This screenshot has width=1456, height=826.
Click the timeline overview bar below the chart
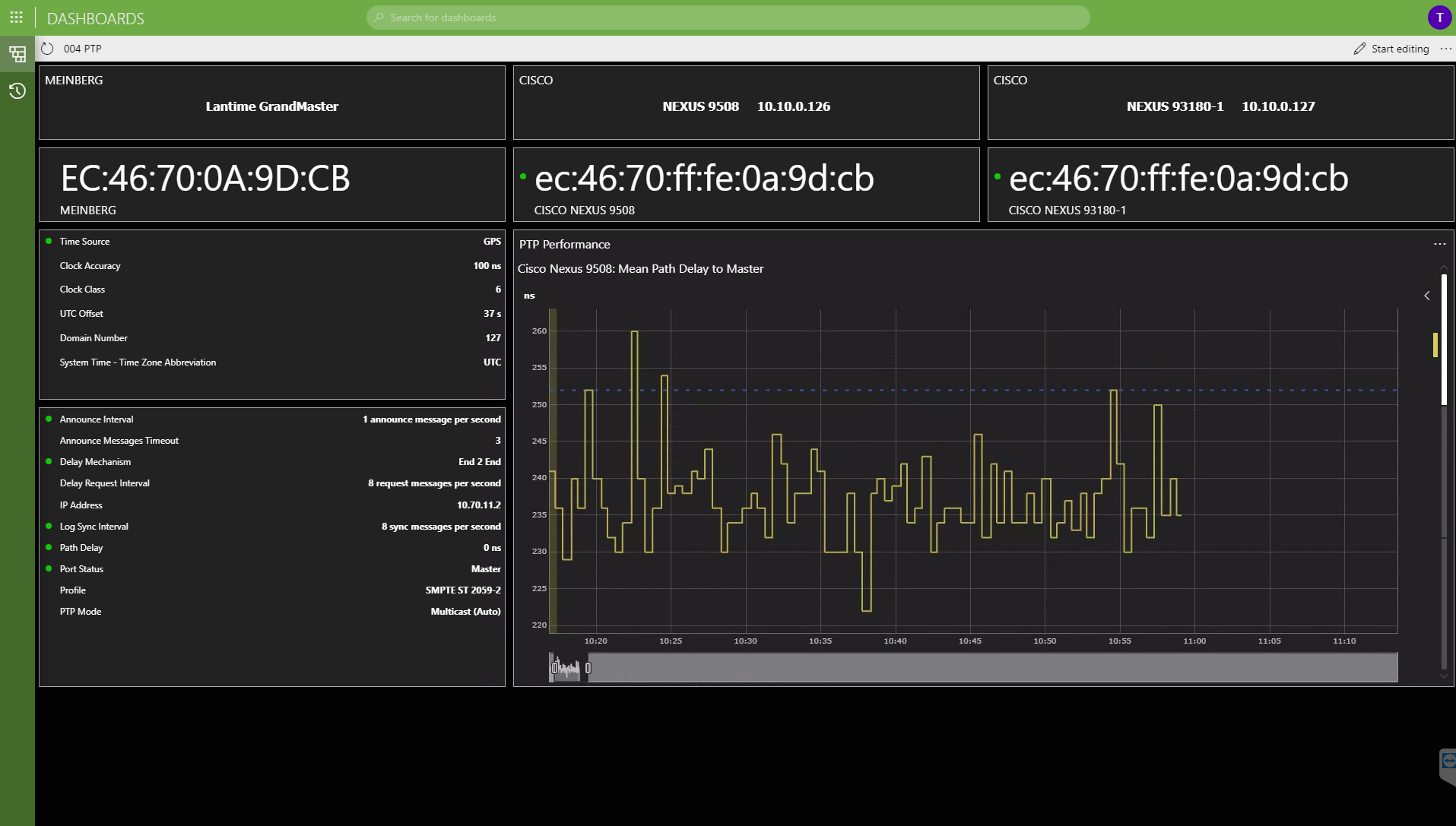(973, 668)
